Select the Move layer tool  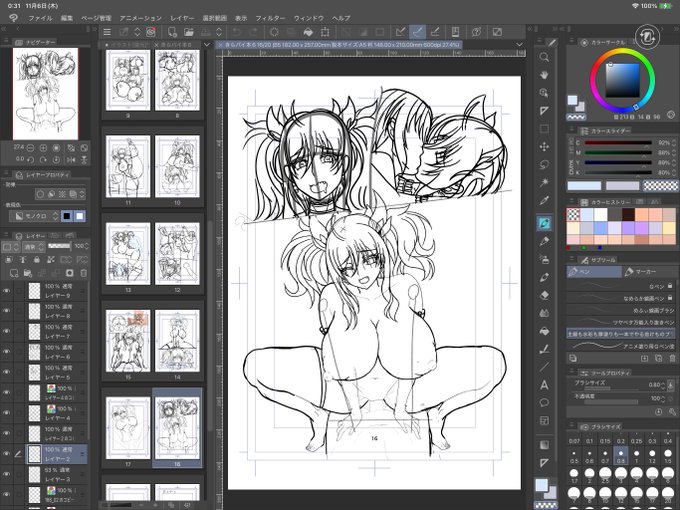pyautogui.click(x=544, y=147)
